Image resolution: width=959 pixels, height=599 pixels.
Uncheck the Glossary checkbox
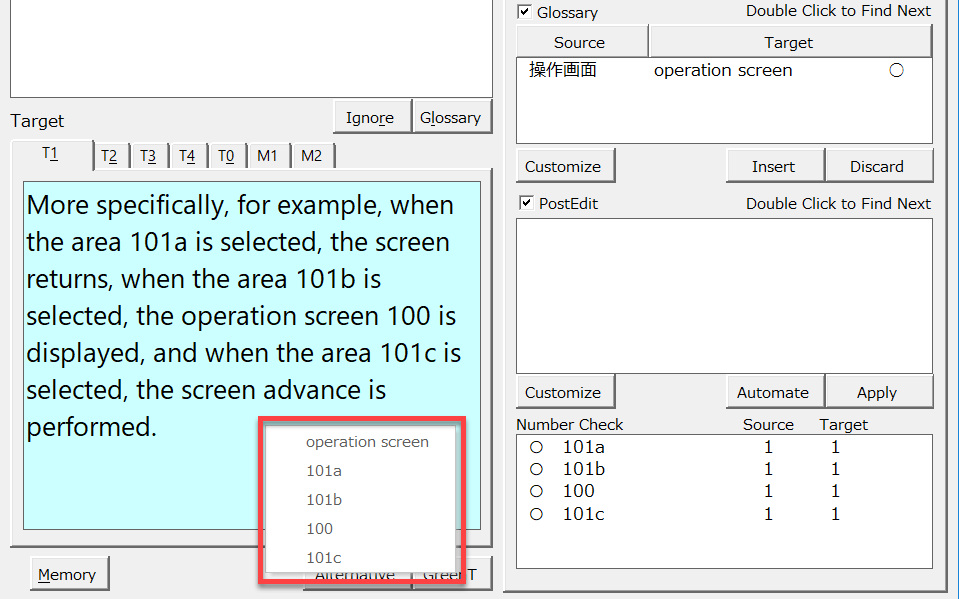[524, 12]
